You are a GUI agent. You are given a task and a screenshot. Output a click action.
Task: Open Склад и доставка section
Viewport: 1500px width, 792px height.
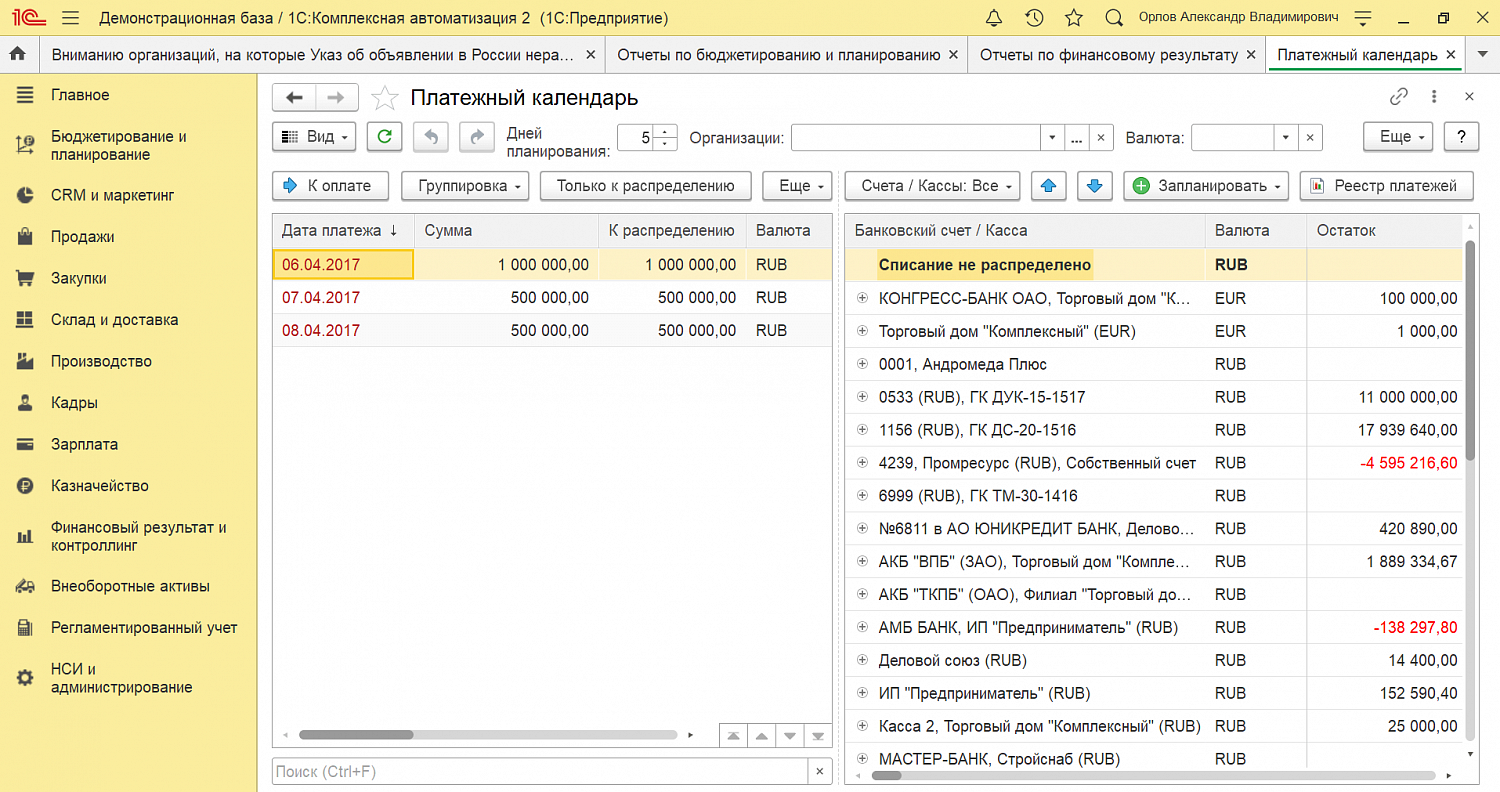click(115, 320)
